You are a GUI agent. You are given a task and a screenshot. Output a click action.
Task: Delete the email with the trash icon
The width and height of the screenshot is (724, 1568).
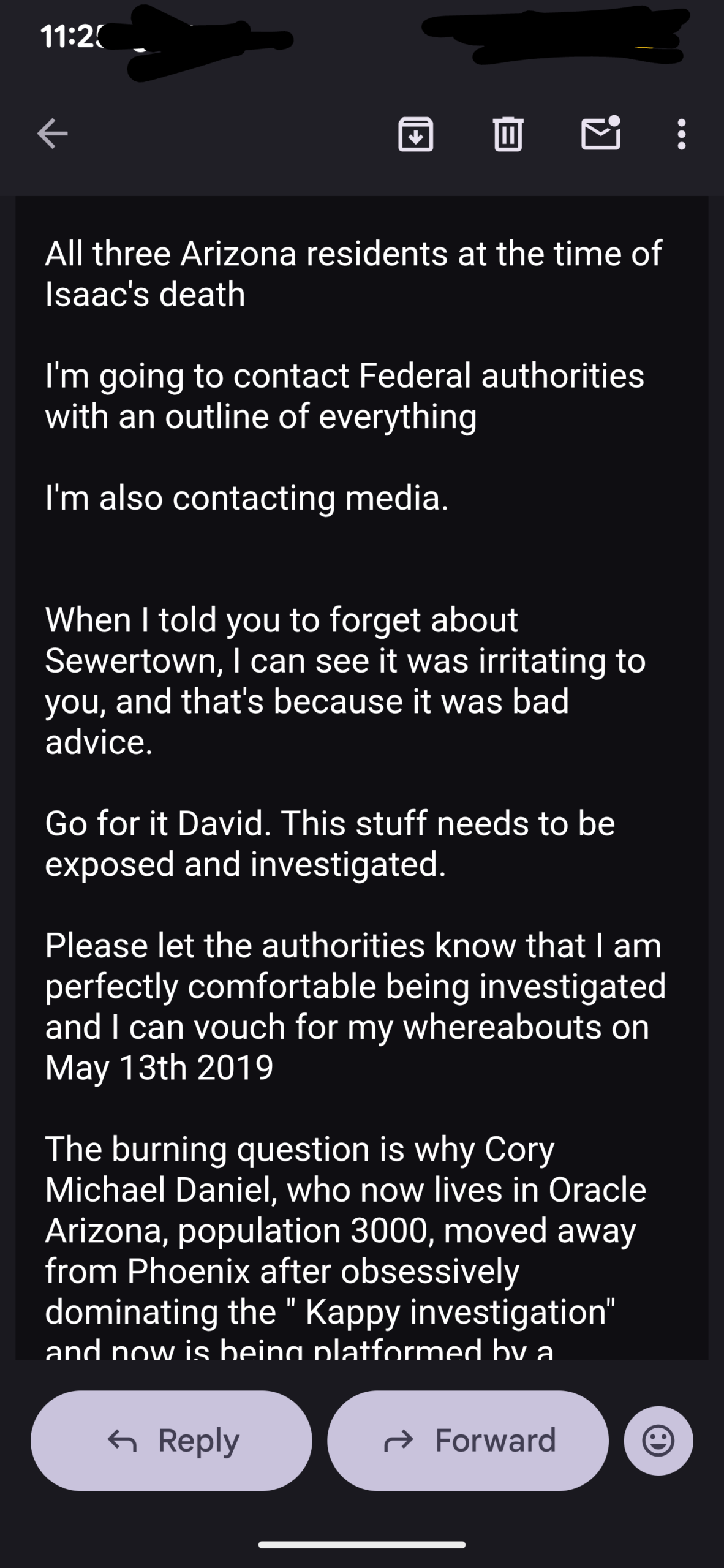(508, 134)
